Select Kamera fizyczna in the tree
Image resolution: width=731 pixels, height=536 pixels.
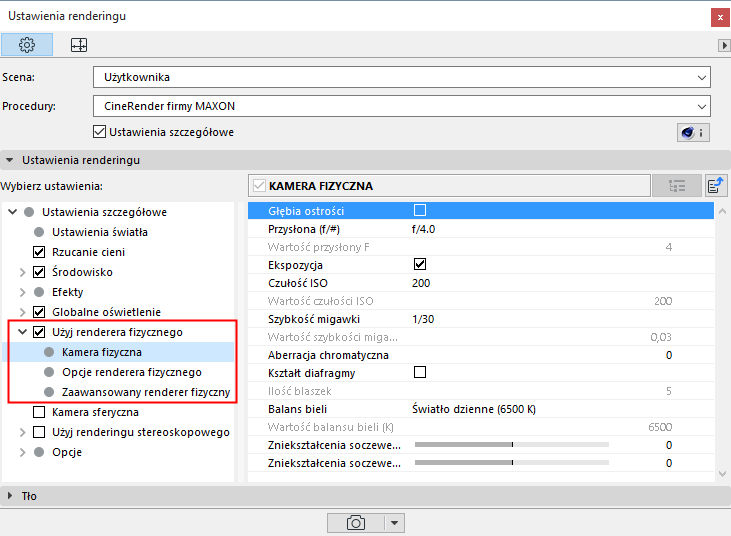102,352
